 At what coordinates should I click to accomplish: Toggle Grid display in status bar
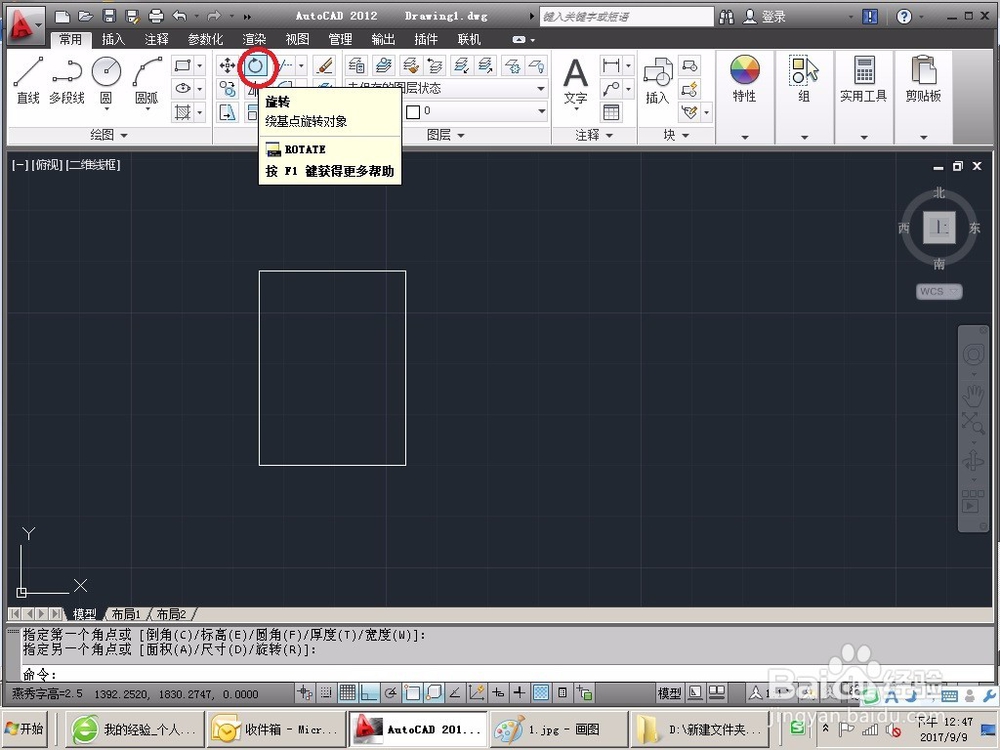tap(348, 693)
